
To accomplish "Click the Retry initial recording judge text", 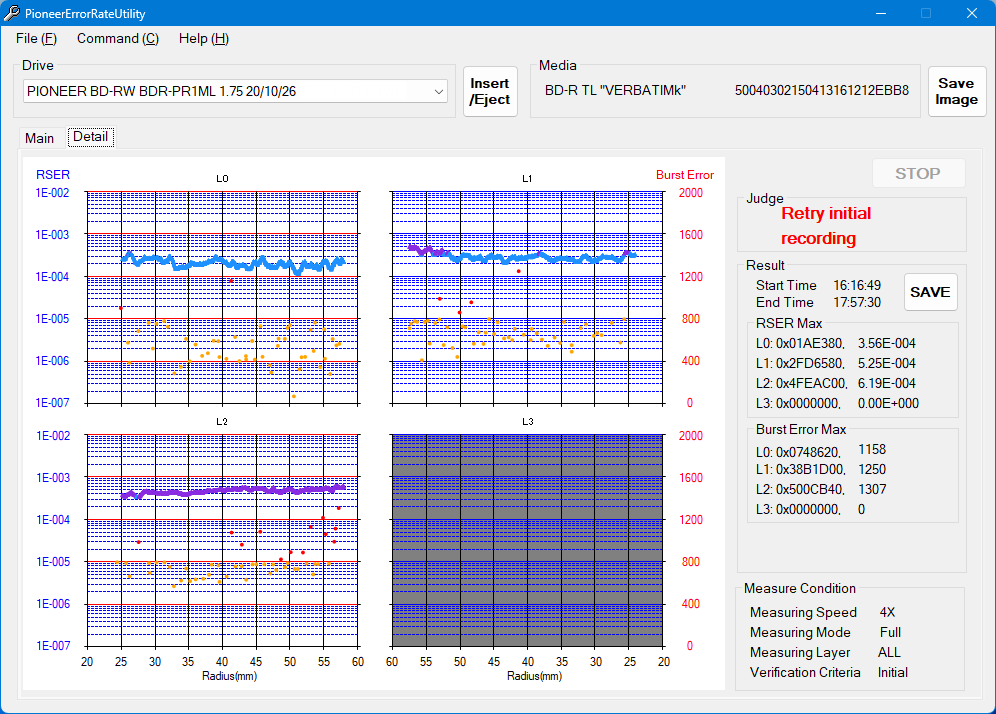I will click(825, 226).
